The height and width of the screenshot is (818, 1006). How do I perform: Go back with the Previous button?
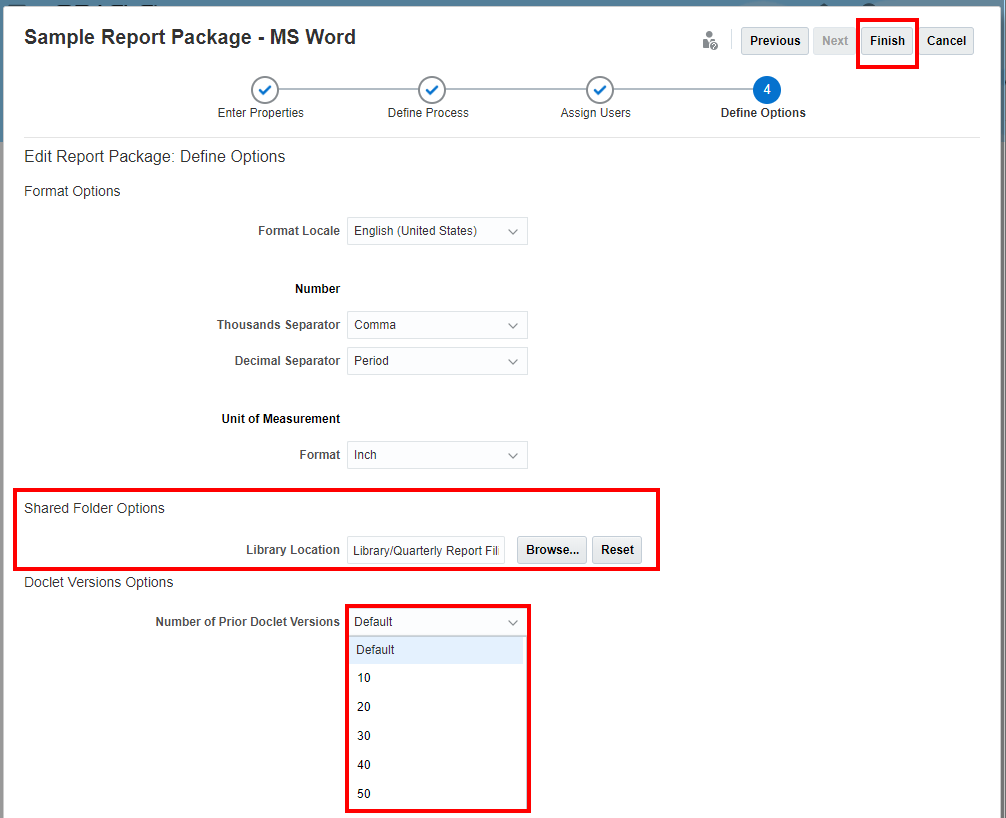(775, 41)
